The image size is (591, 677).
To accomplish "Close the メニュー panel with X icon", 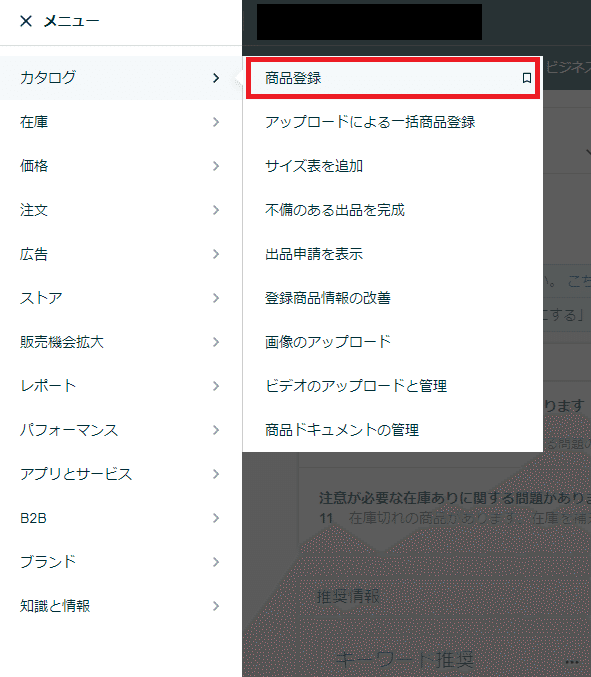I will point(26,21).
